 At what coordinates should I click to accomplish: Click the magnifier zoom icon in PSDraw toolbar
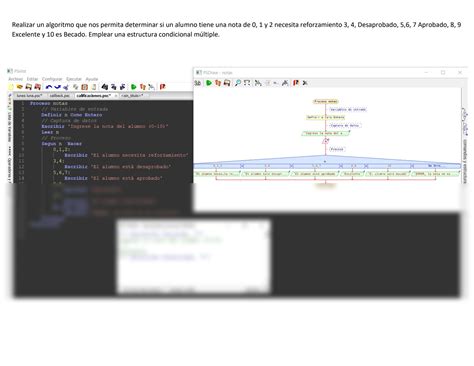point(238,83)
